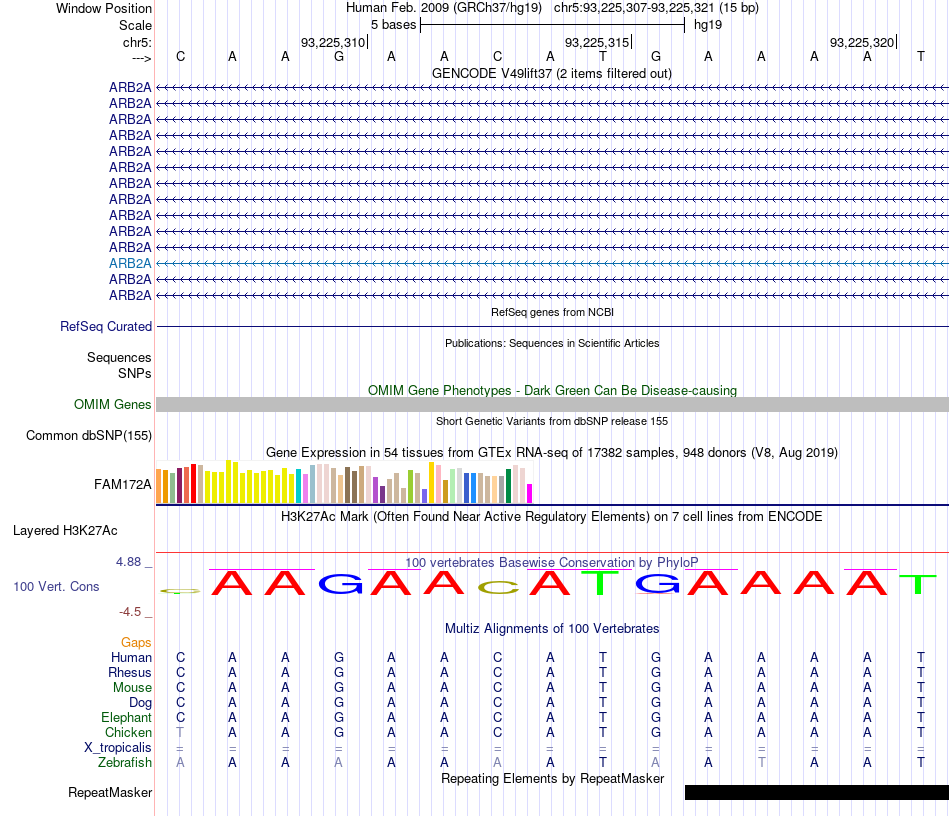Open the H3K27Ac Mark ENCODE track title
Viewport: 950px width, 816px height.
coord(552,517)
